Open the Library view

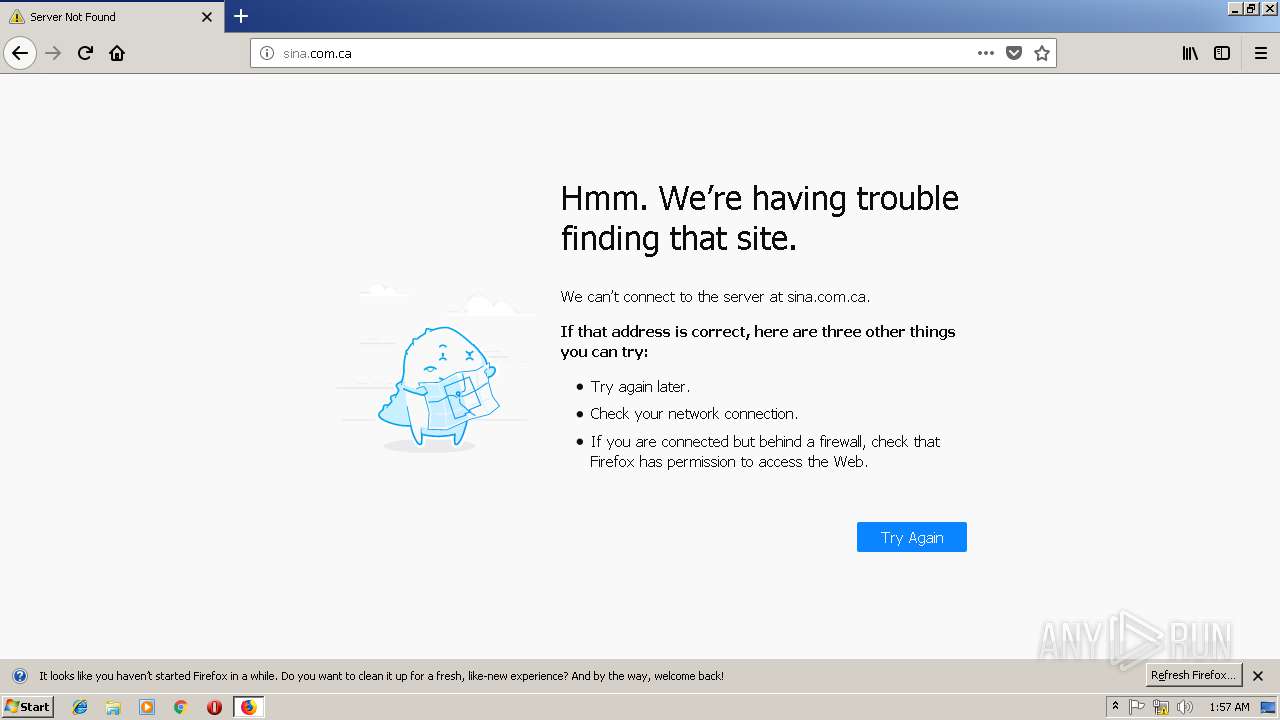[x=1190, y=53]
